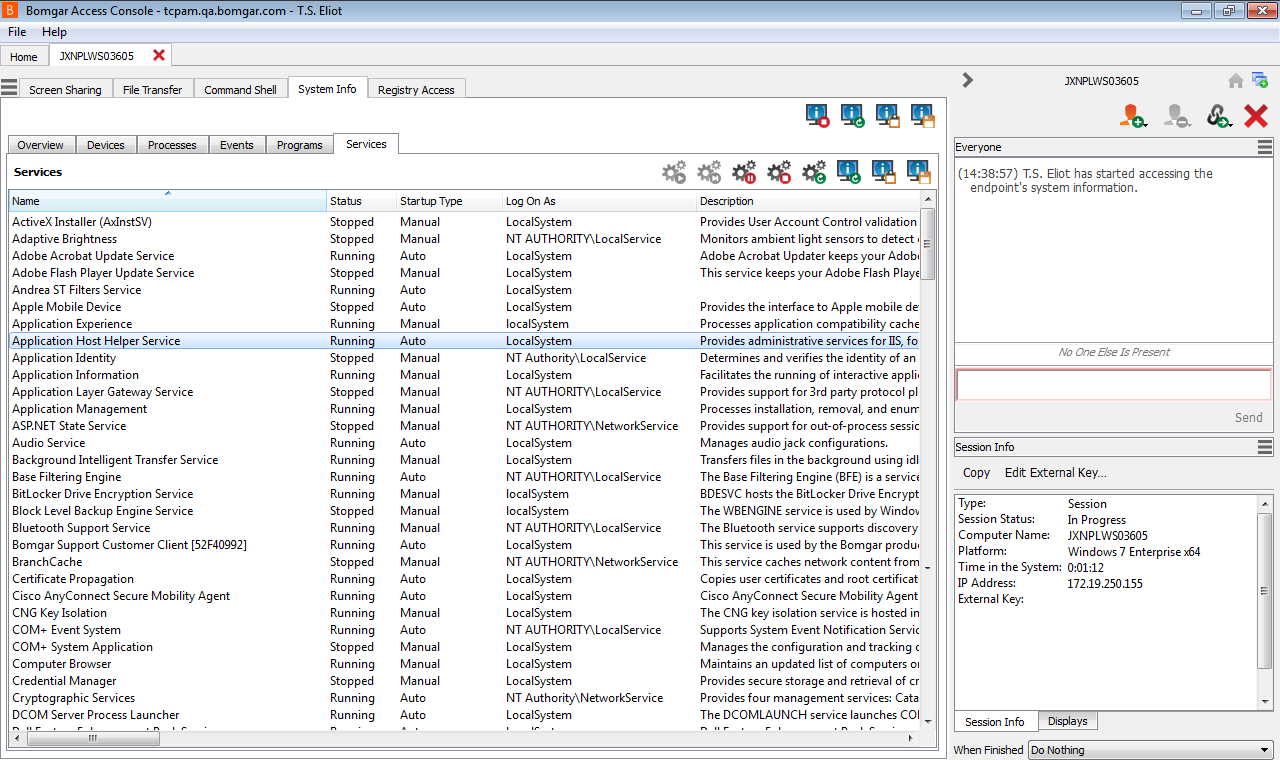Switch to the Home tab
The height and width of the screenshot is (760, 1280).
click(24, 57)
